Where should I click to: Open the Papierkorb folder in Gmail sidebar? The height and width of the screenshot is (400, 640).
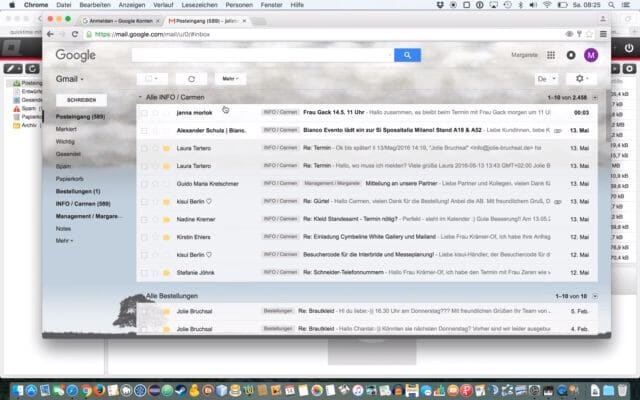pos(70,179)
